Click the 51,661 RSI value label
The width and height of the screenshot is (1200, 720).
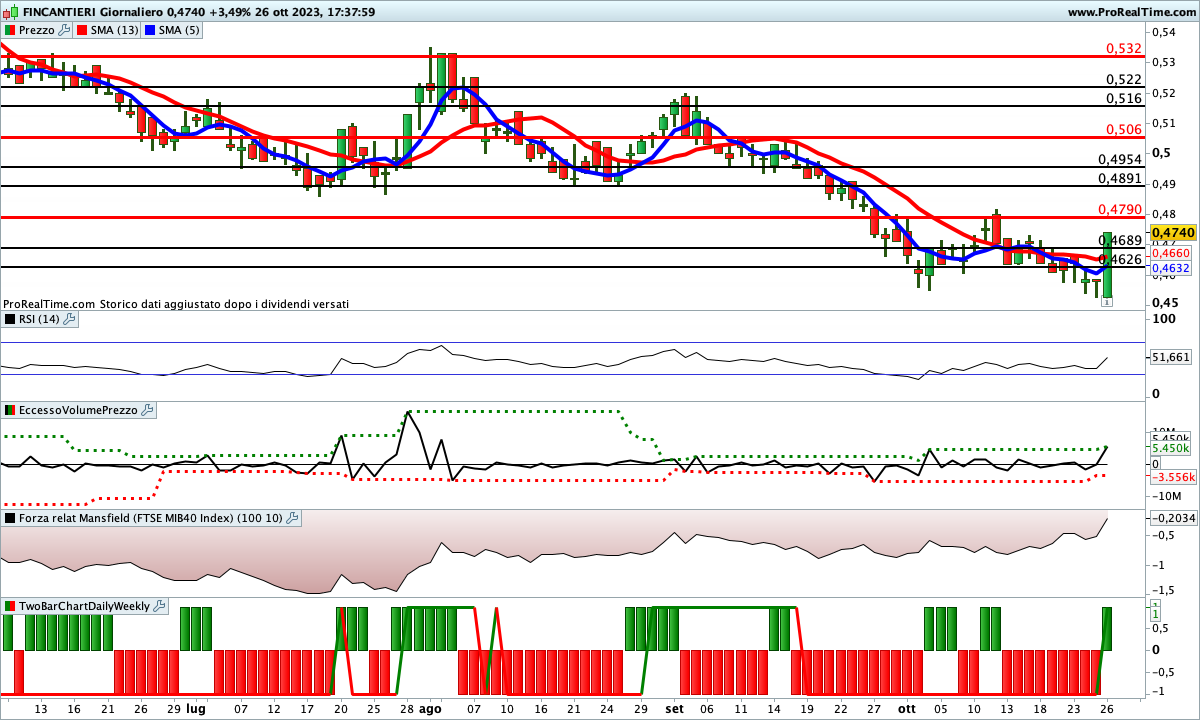[x=1171, y=356]
